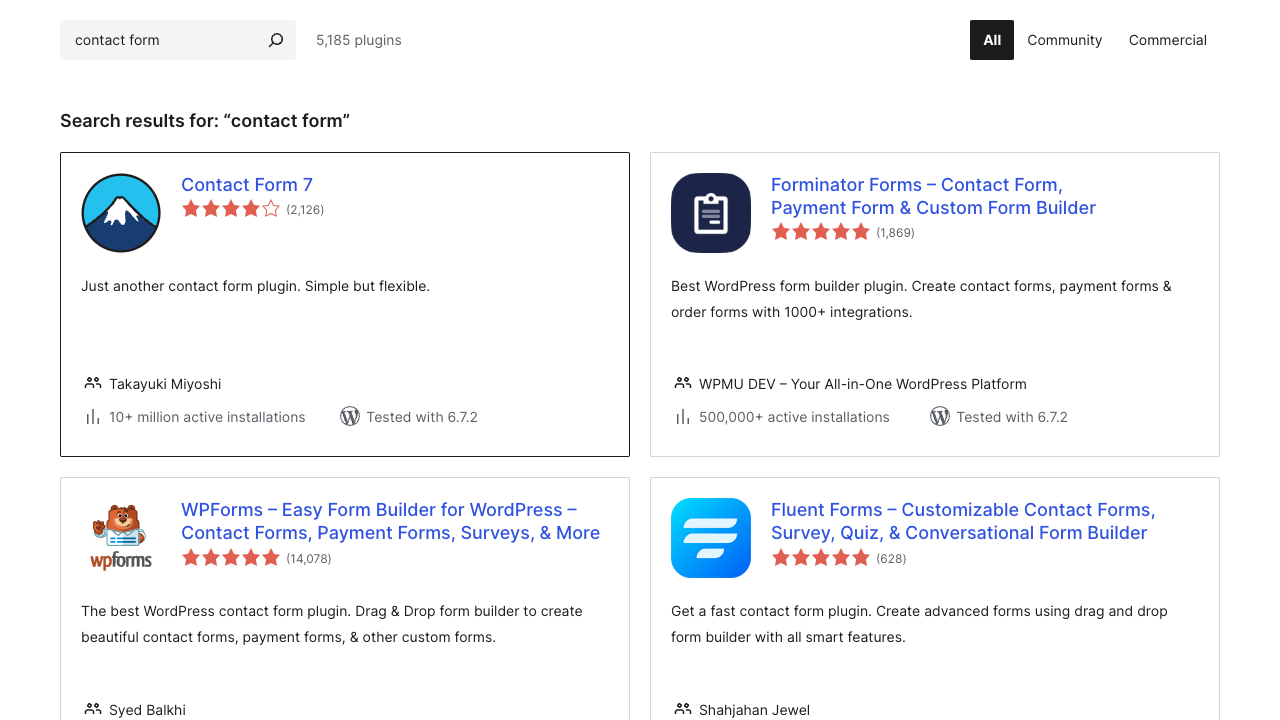View the 2,126 reviews for Contact Form 7
This screenshot has width=1280, height=720.
point(305,209)
